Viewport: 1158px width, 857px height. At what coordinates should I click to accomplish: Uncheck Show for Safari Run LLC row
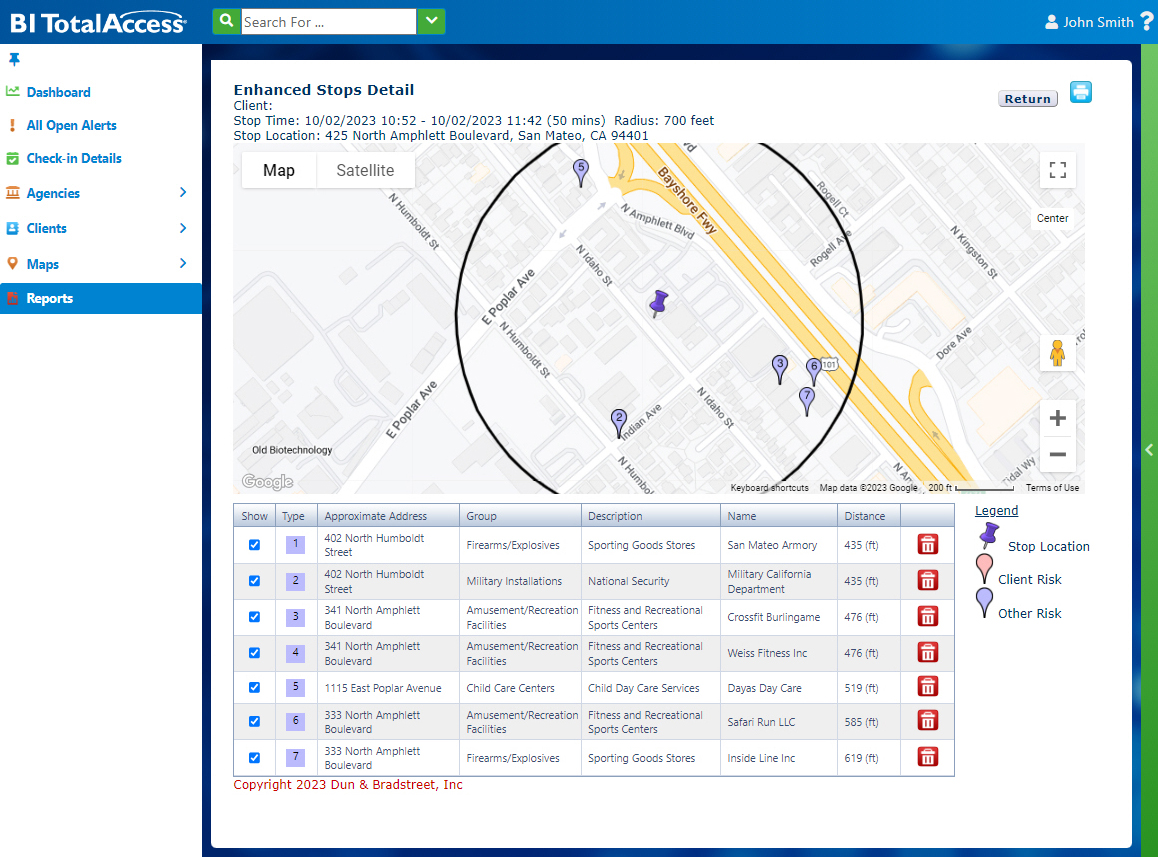click(254, 722)
